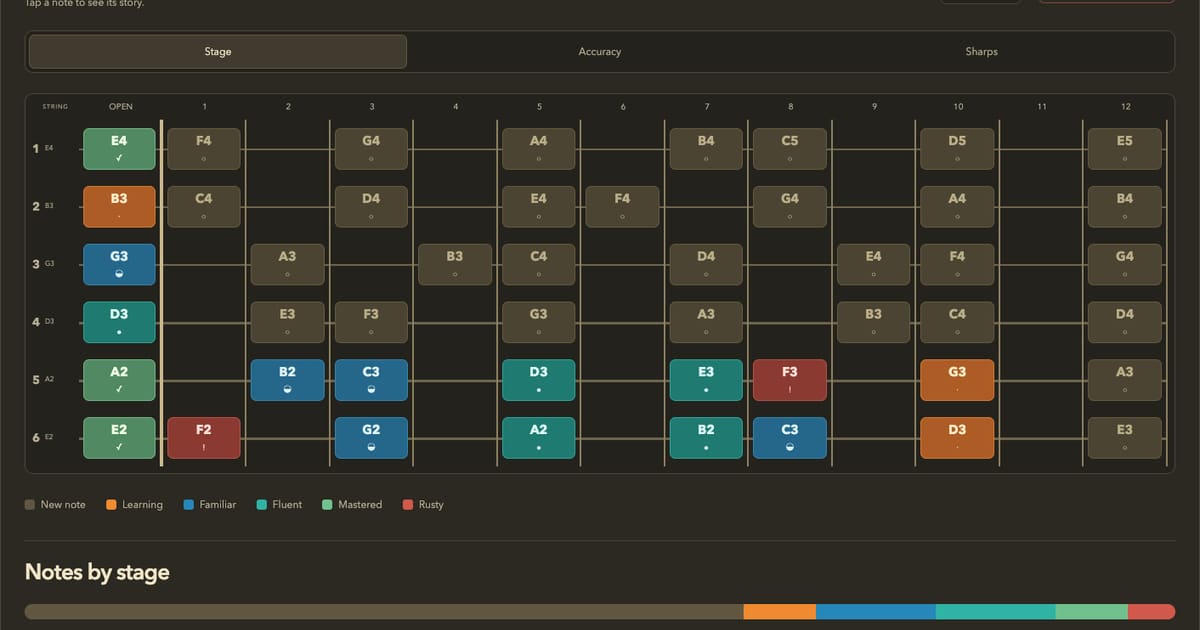Click the OPEN column header
Screen dimensions: 1200x630
120,107
